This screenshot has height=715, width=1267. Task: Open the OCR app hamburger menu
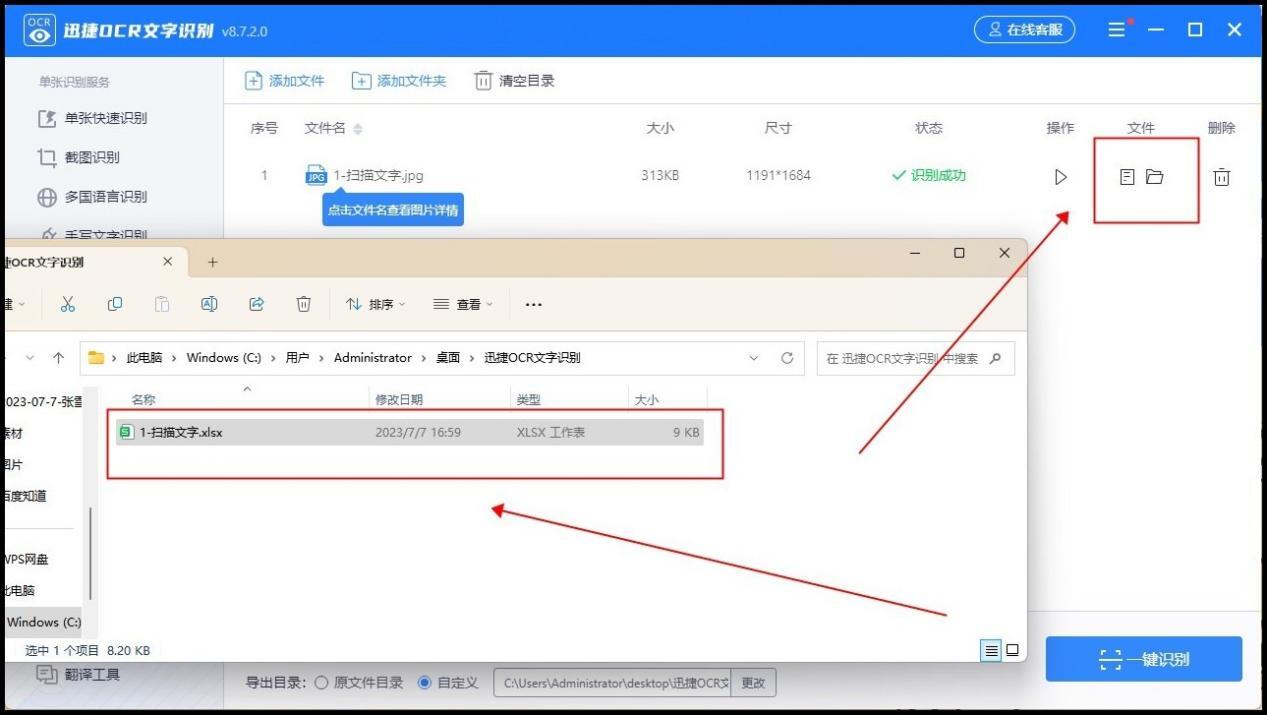(x=1117, y=30)
